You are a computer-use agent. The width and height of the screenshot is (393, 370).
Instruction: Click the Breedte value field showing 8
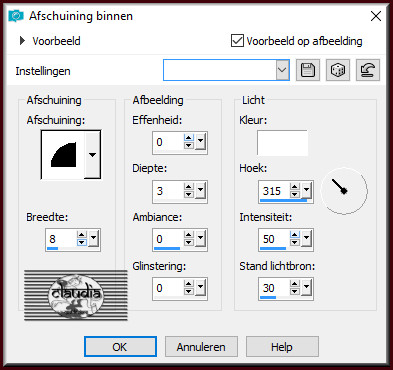click(x=62, y=239)
